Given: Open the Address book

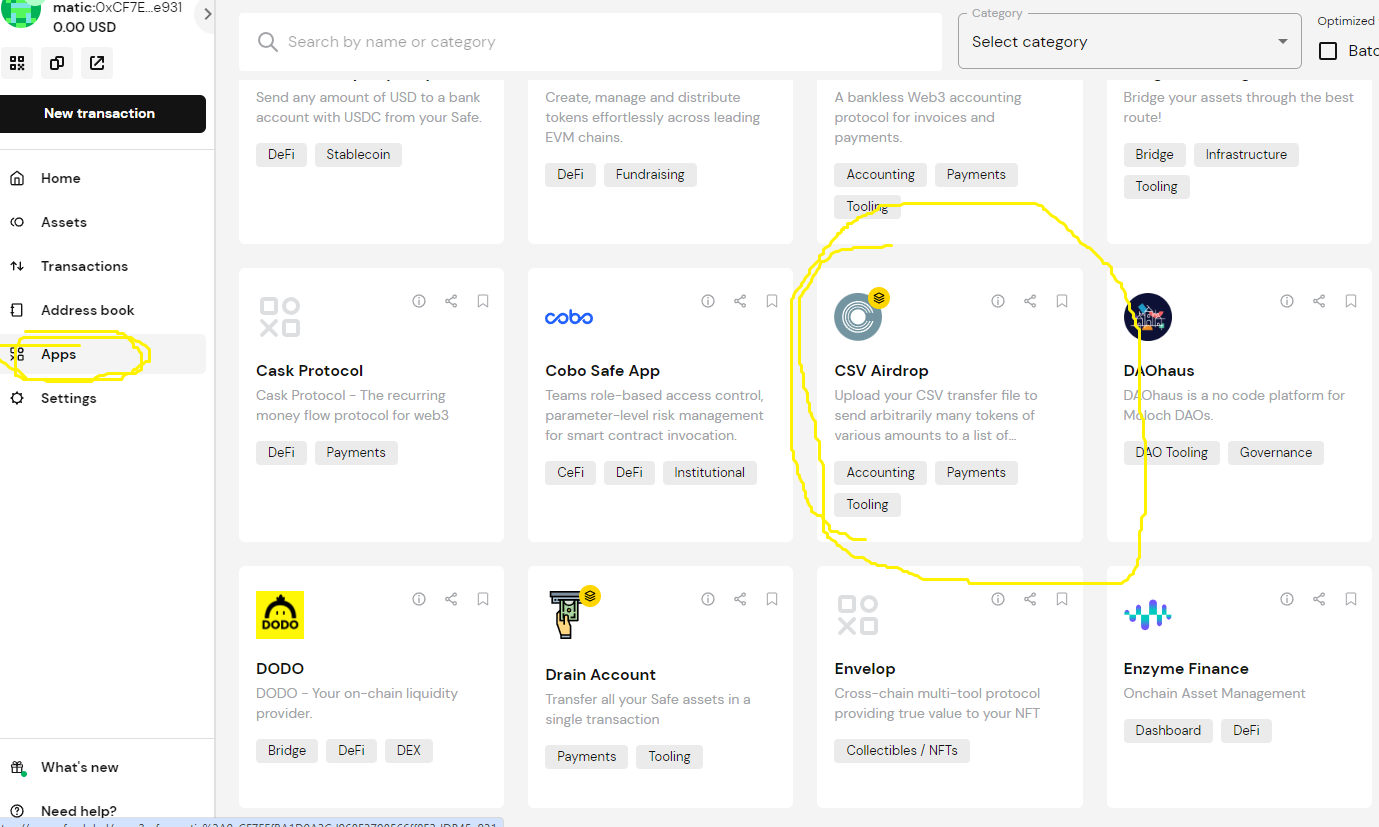Looking at the screenshot, I should click(x=103, y=310).
